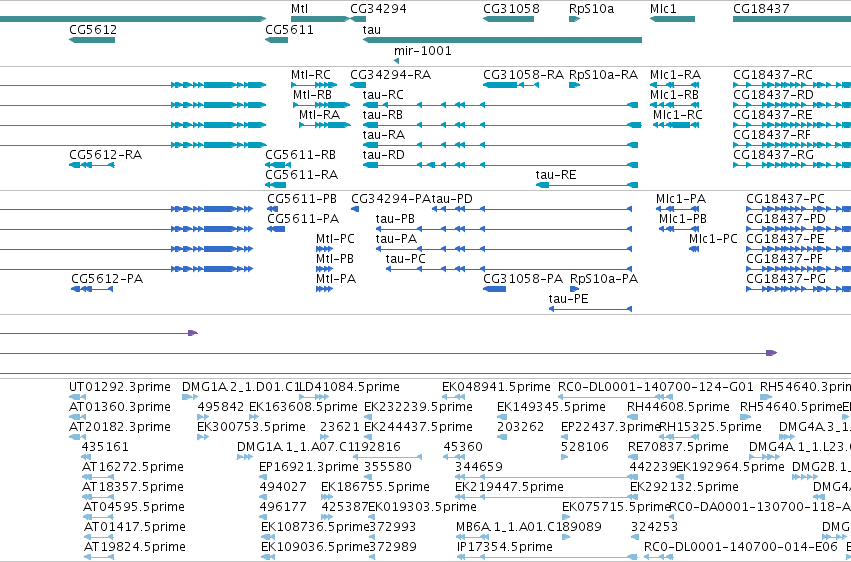Select the Mlc1-PC protein label
Viewport: 851px width, 562px height.
(713, 239)
